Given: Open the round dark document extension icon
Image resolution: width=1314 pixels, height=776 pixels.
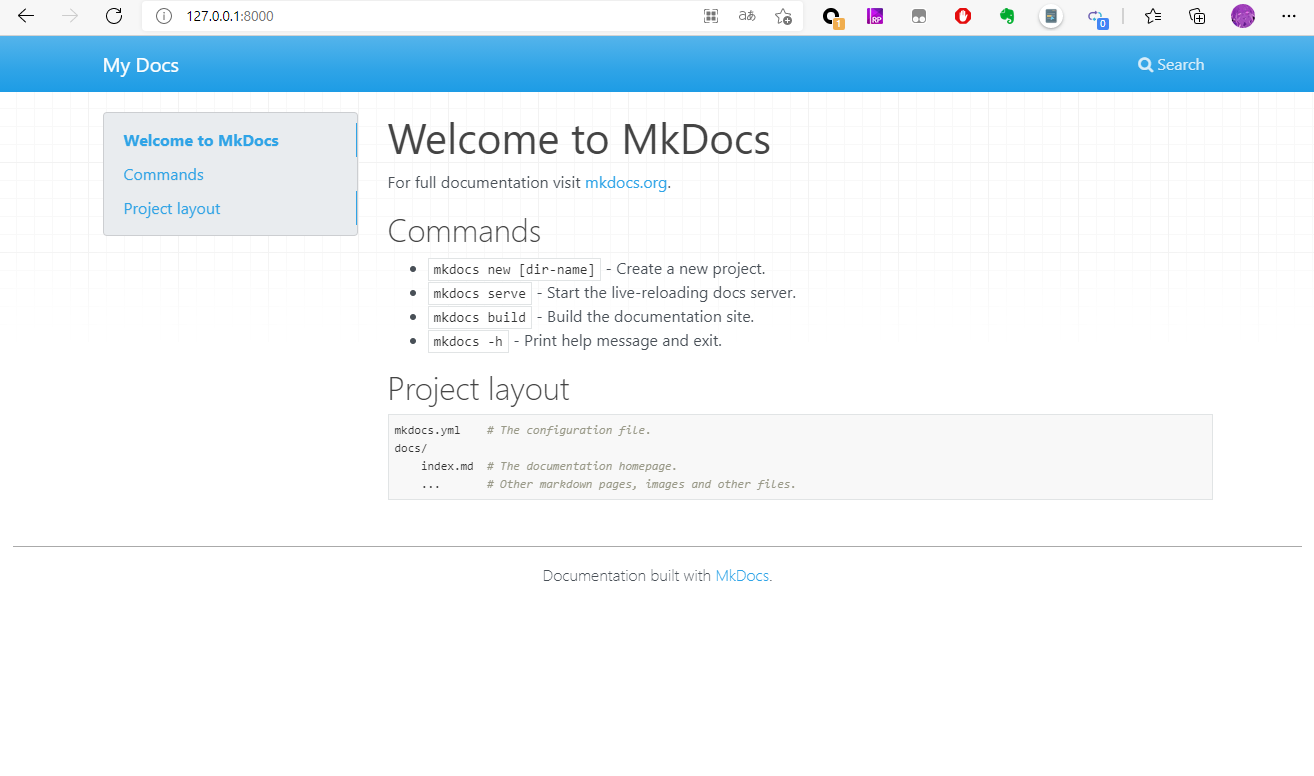Looking at the screenshot, I should [1051, 16].
